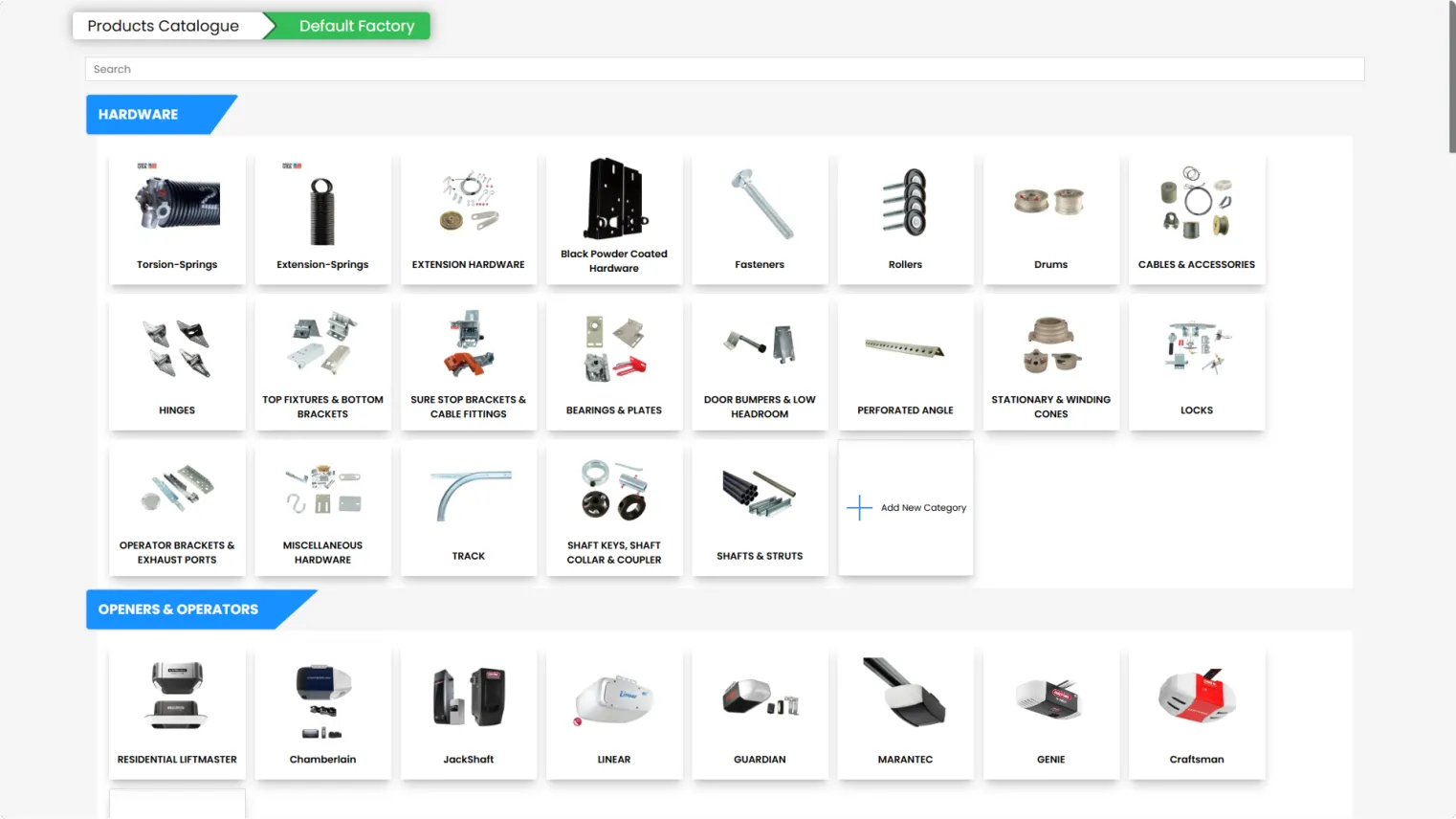1456x819 pixels.
Task: Go to Products Catalogue breadcrumb
Action: click(164, 26)
